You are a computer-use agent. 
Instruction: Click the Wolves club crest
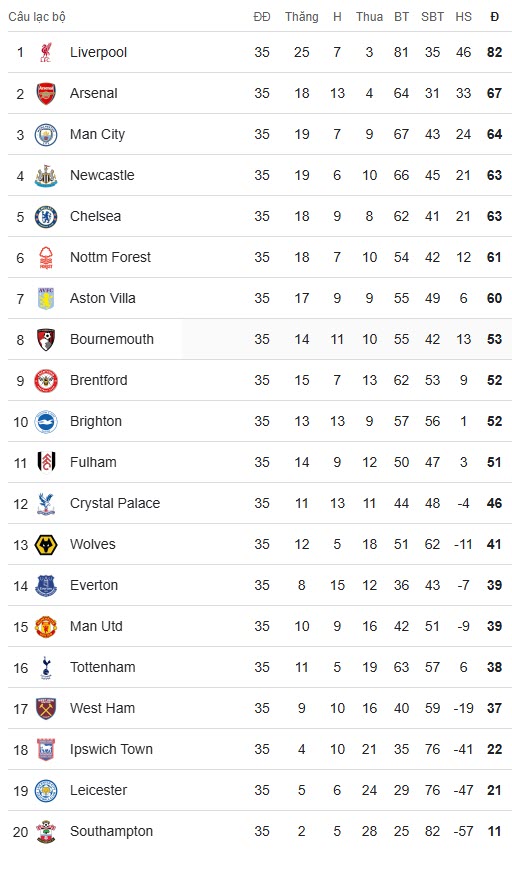click(46, 545)
